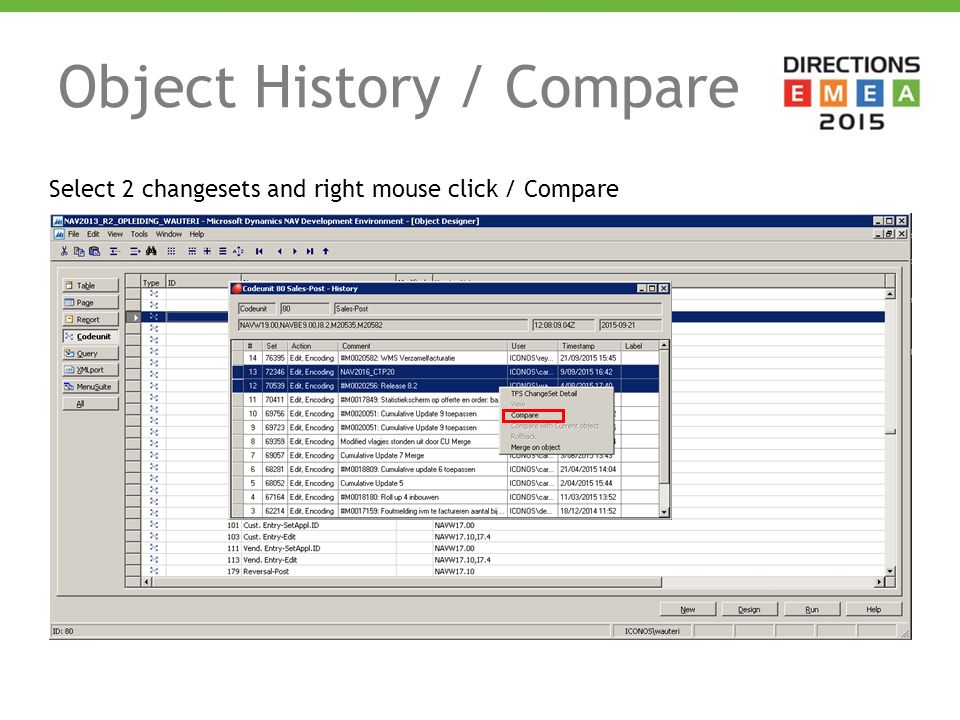Screen dimensions: 960x720
Task: Click the New button
Action: (688, 610)
